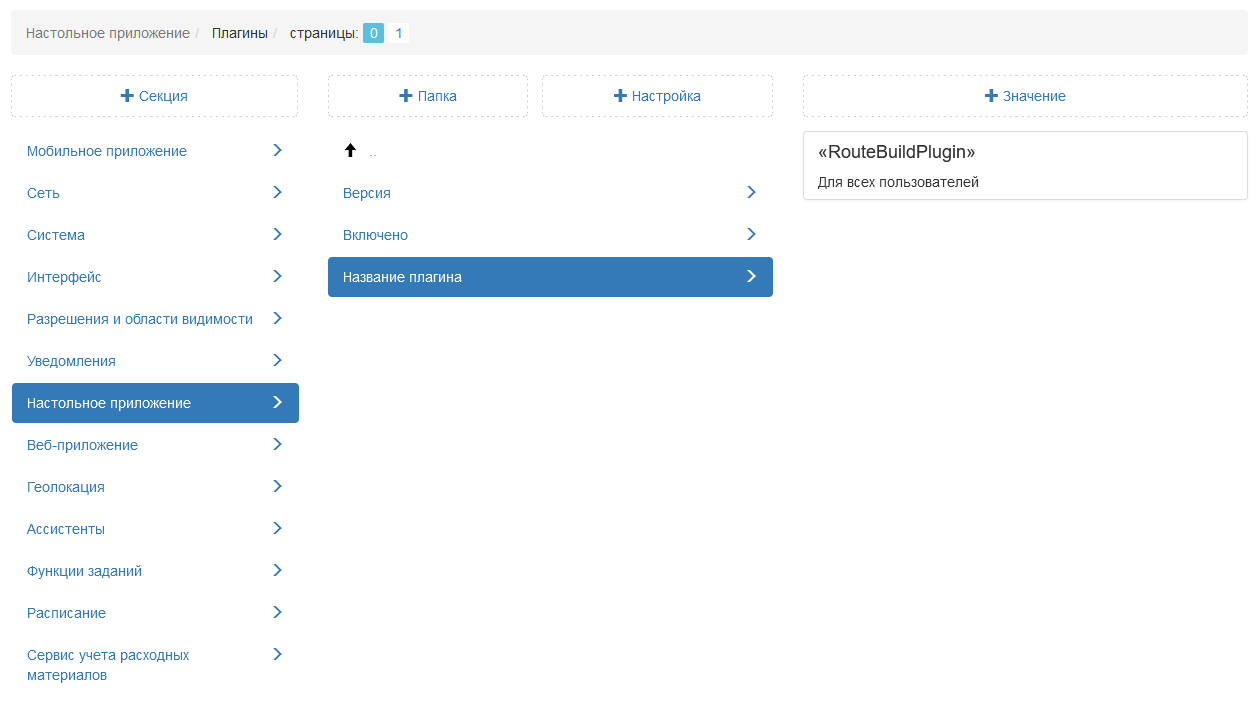
Task: Click the up arrow to go to parent folder
Action: coord(350,151)
